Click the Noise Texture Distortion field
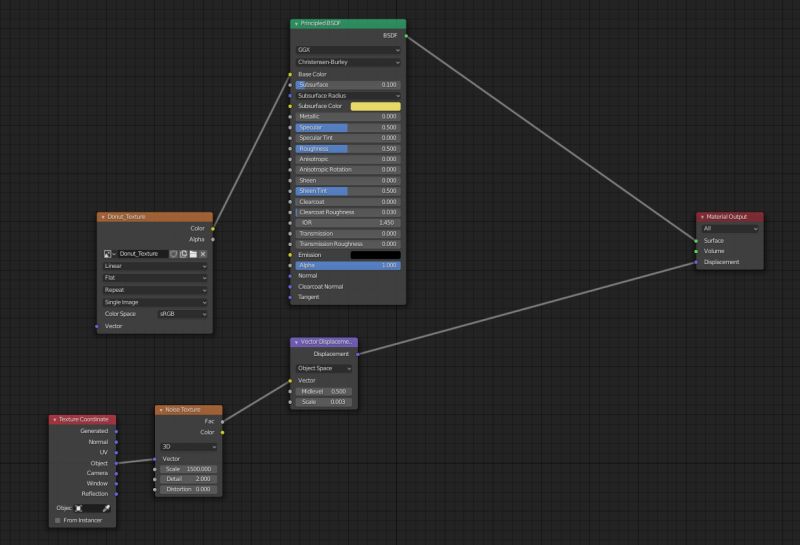Image resolution: width=800 pixels, height=545 pixels. click(189, 489)
